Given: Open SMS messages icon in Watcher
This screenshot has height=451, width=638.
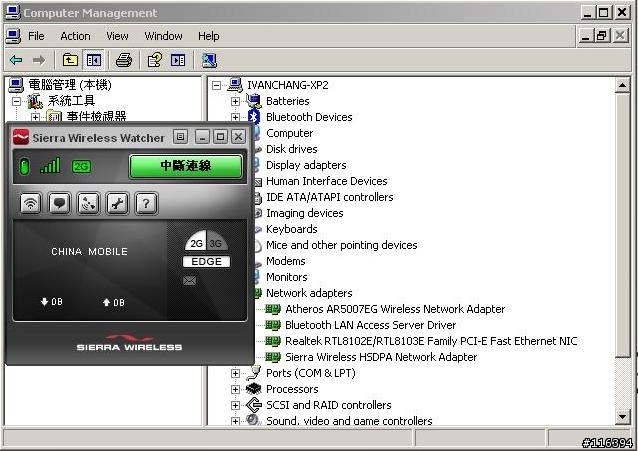Looking at the screenshot, I should click(59, 203).
